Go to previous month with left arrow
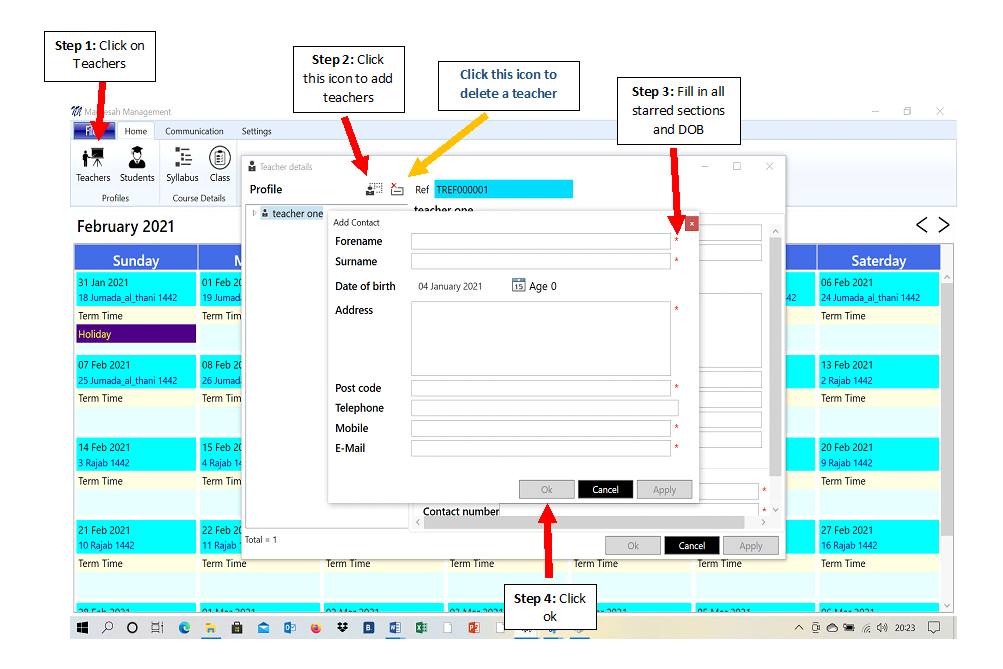Screen dimensions: 1003x669 click(922, 226)
